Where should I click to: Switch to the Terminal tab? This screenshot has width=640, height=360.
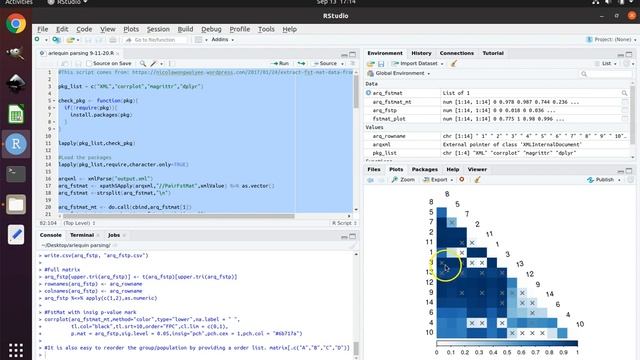click(x=82, y=236)
